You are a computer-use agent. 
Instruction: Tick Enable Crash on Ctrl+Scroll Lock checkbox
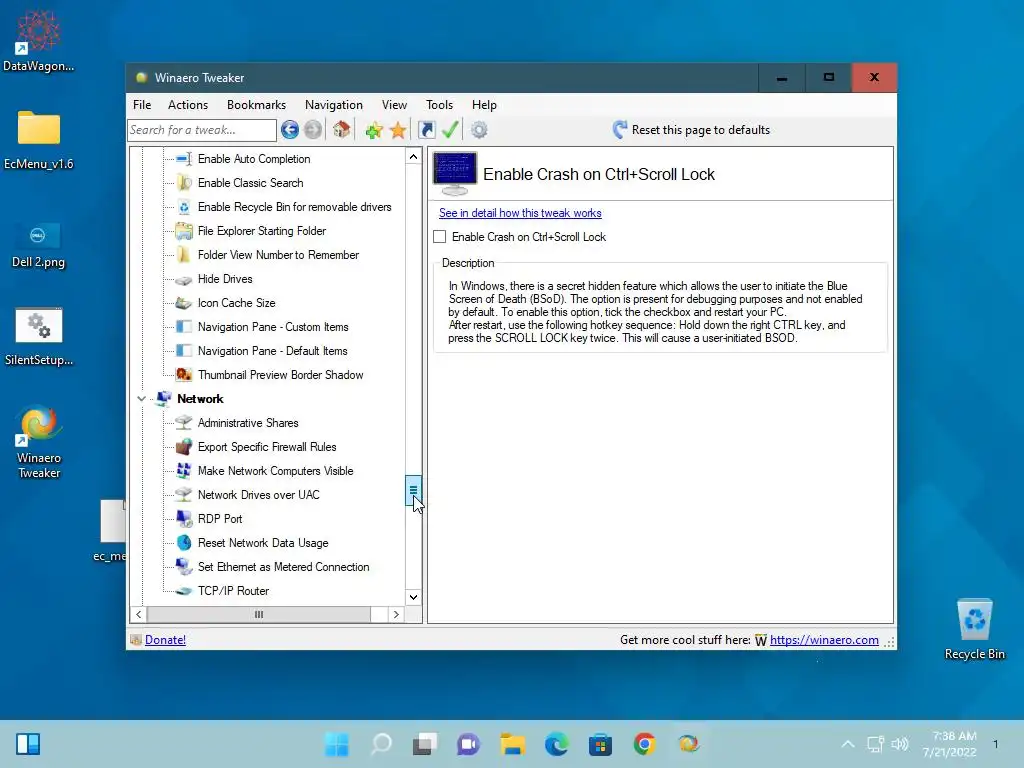440,236
